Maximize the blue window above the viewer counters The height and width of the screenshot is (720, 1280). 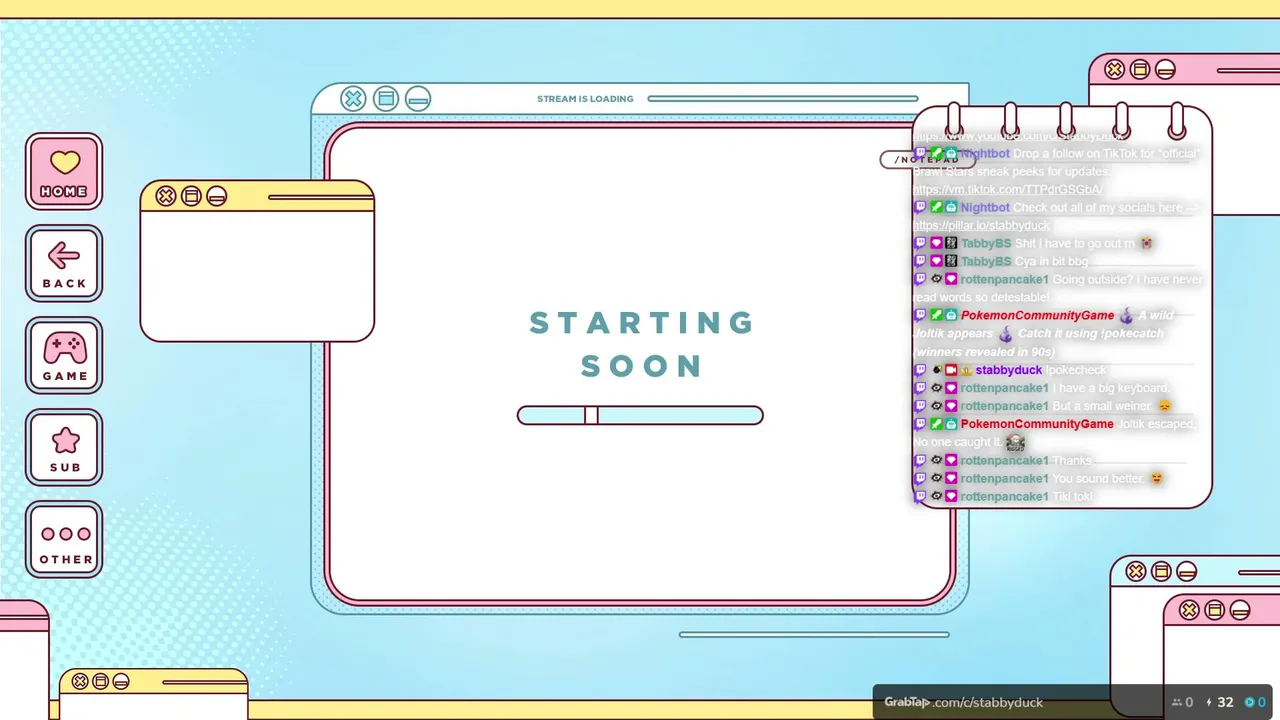point(1161,572)
